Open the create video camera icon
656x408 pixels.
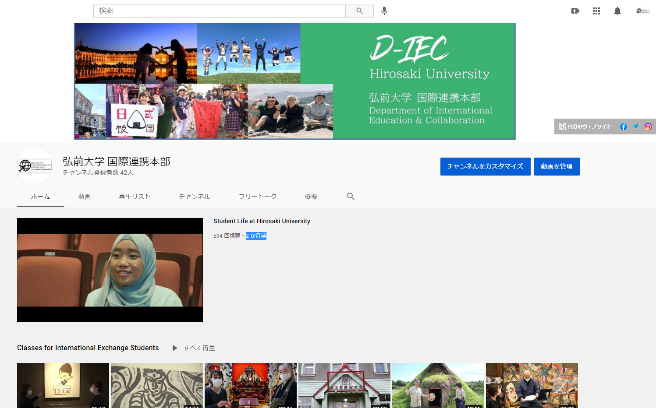tap(575, 11)
